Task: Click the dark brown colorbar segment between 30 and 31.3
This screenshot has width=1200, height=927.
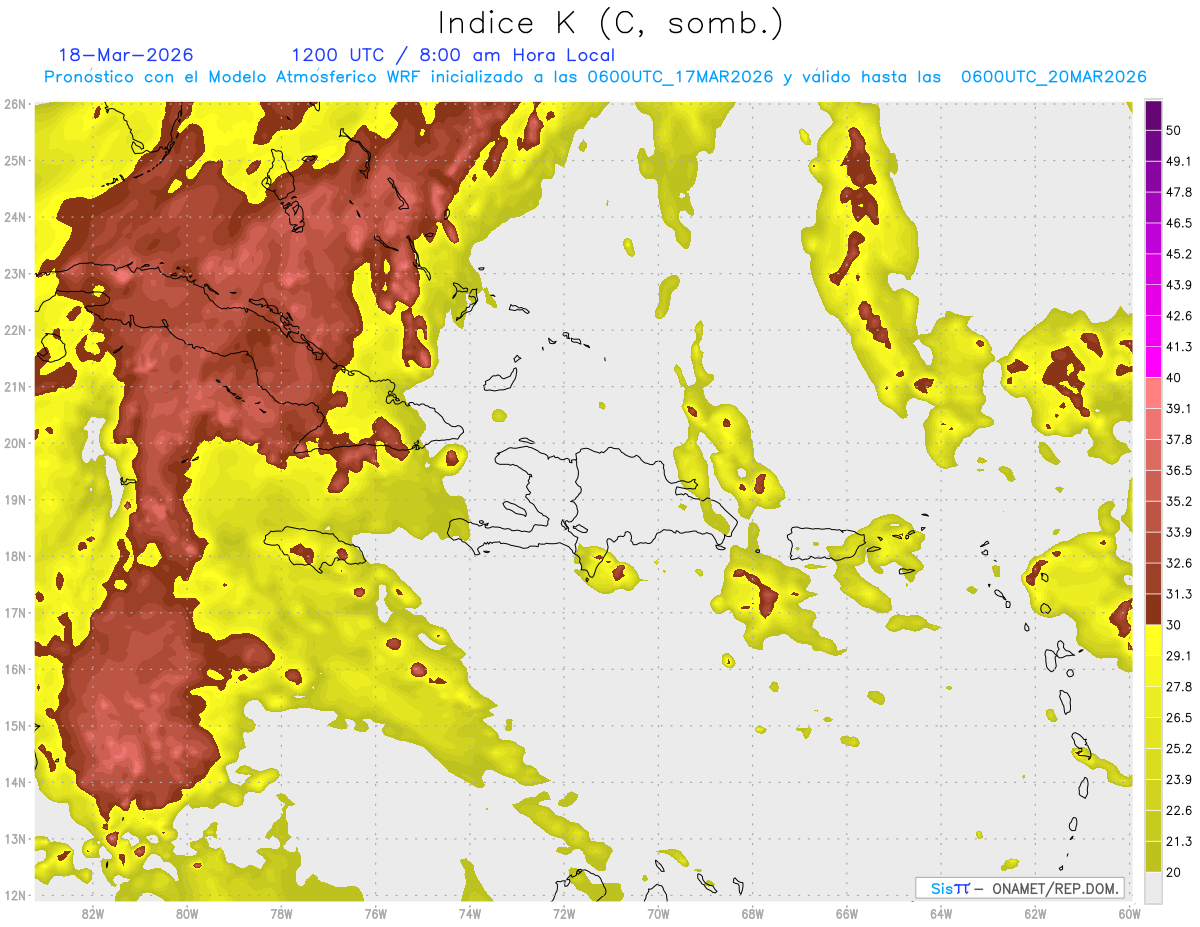Action: tap(1153, 609)
